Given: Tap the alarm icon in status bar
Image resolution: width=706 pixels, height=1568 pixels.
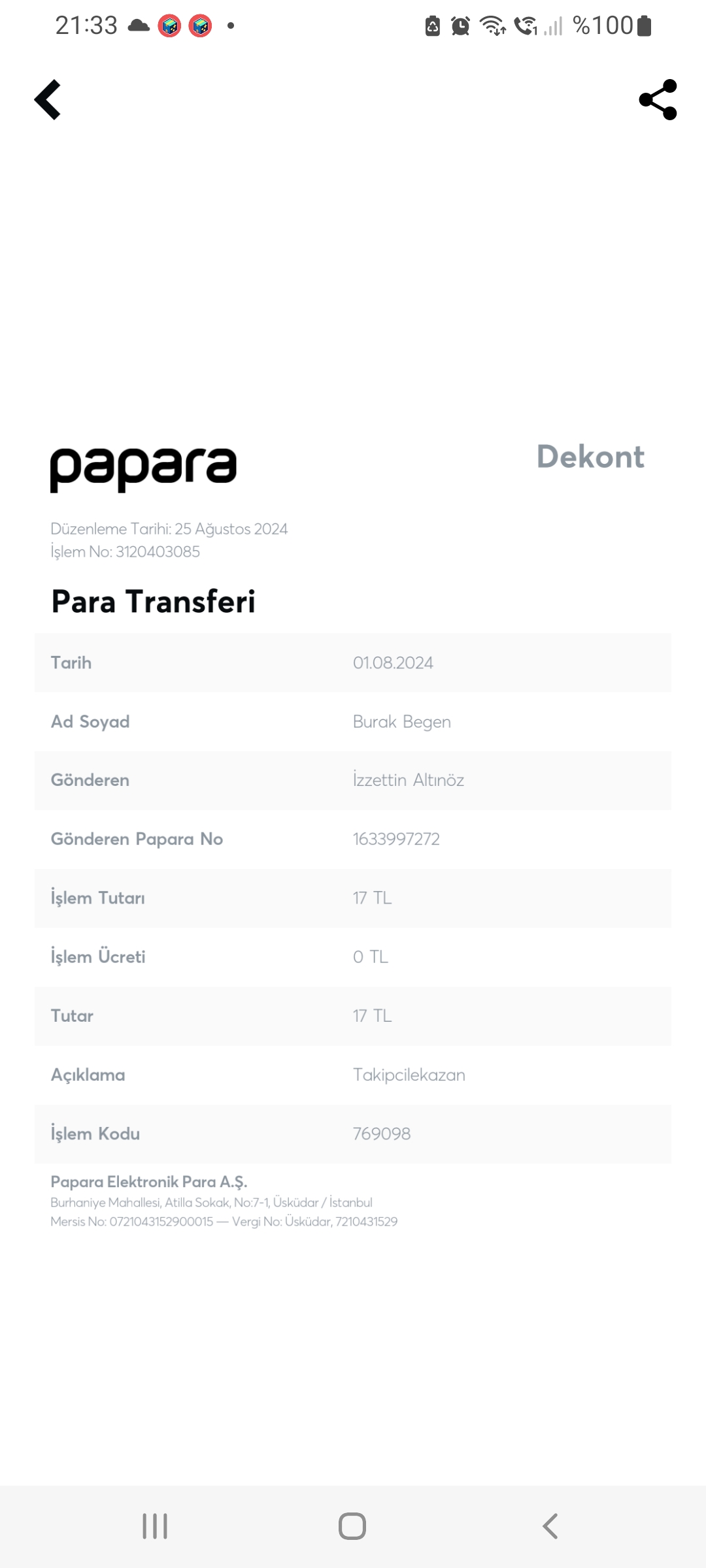Looking at the screenshot, I should [x=461, y=26].
